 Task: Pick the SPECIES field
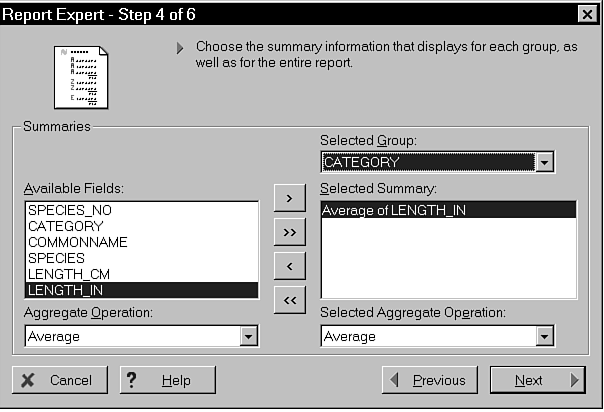pyautogui.click(x=56, y=258)
